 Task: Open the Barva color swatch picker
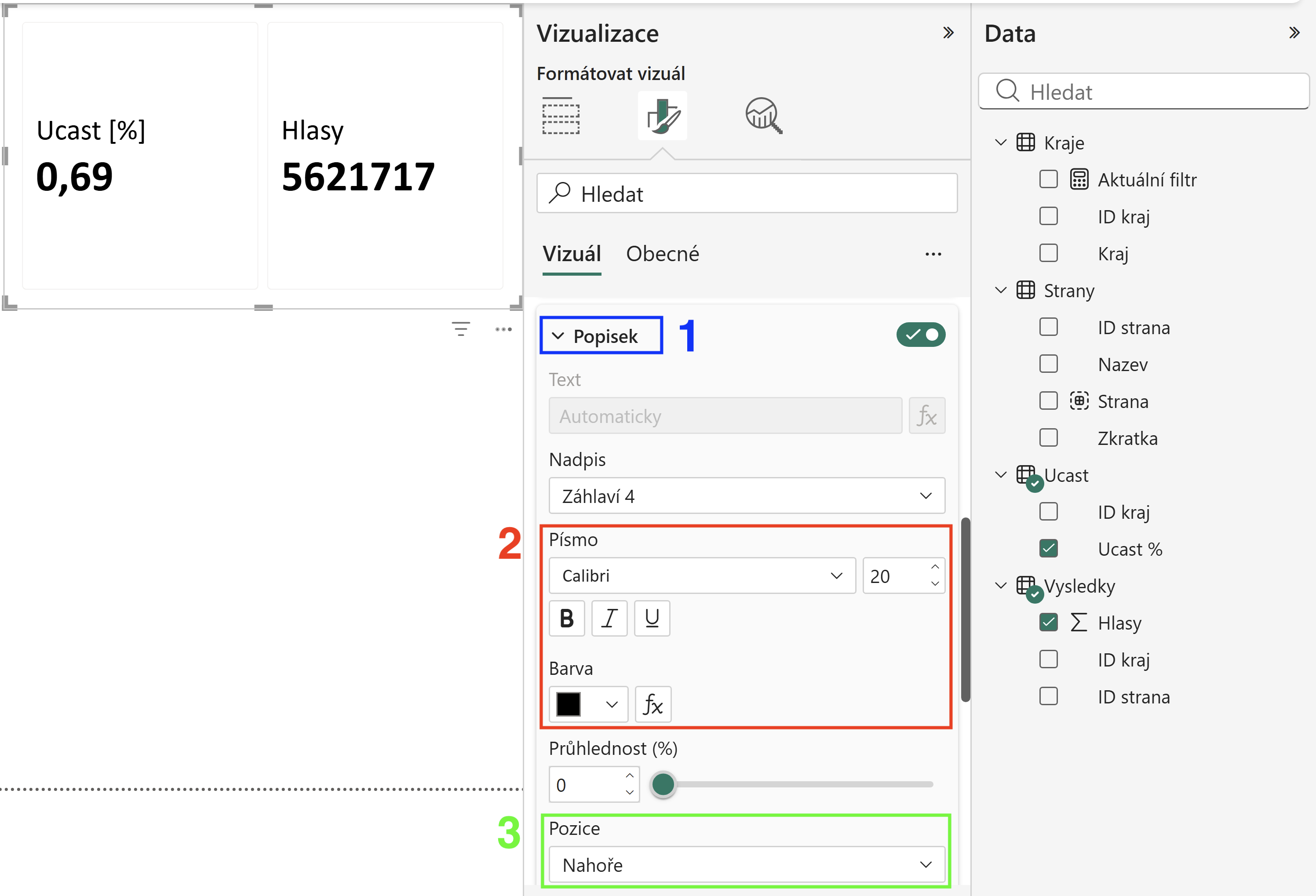tap(588, 705)
